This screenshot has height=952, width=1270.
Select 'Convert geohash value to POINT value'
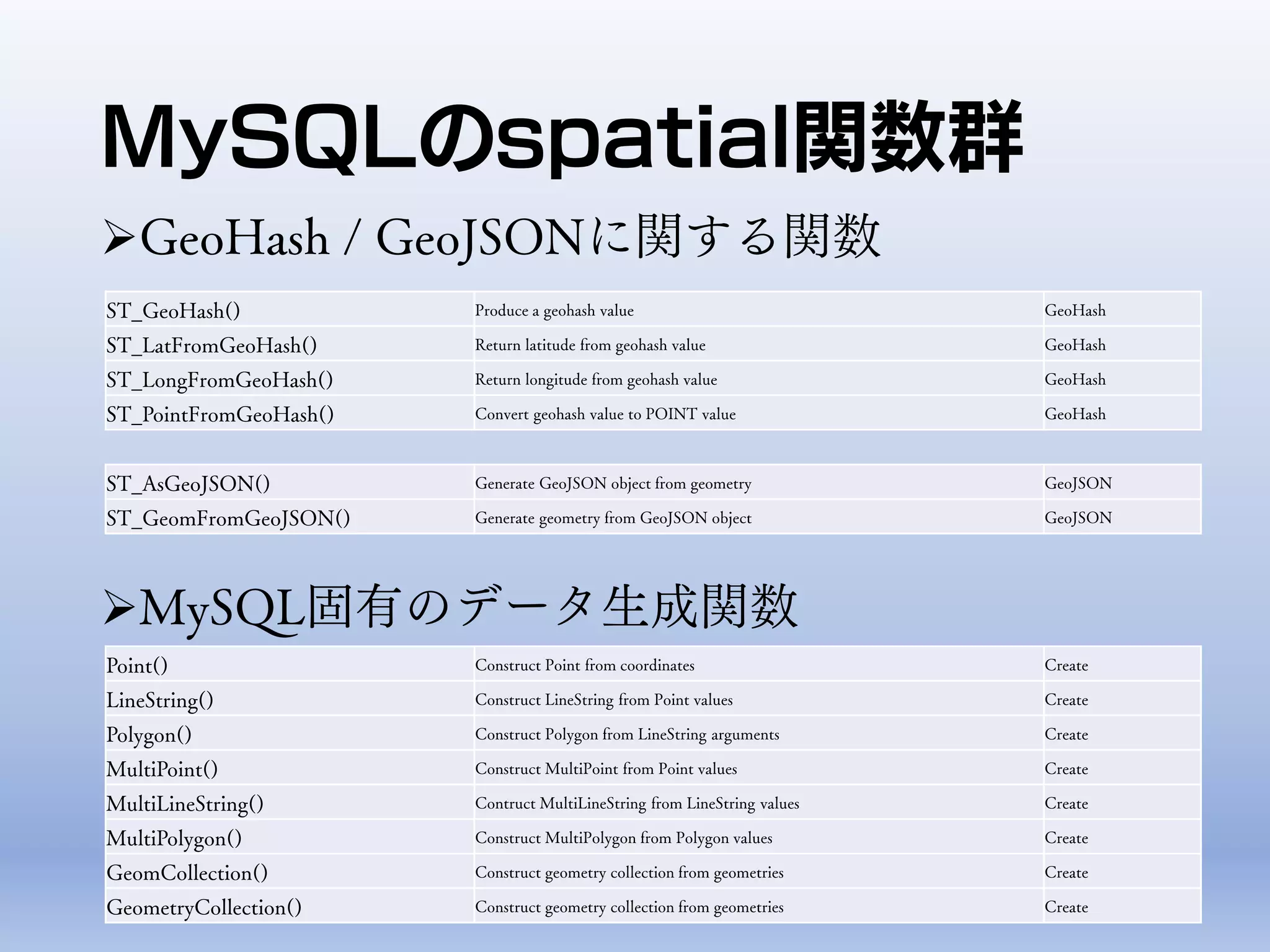pyautogui.click(x=605, y=415)
